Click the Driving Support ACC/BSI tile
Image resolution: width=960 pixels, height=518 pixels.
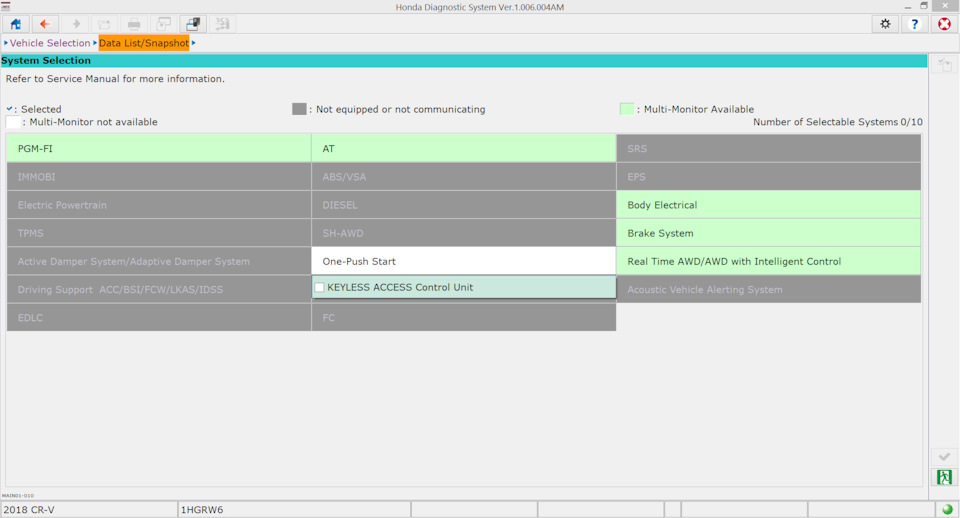point(159,289)
